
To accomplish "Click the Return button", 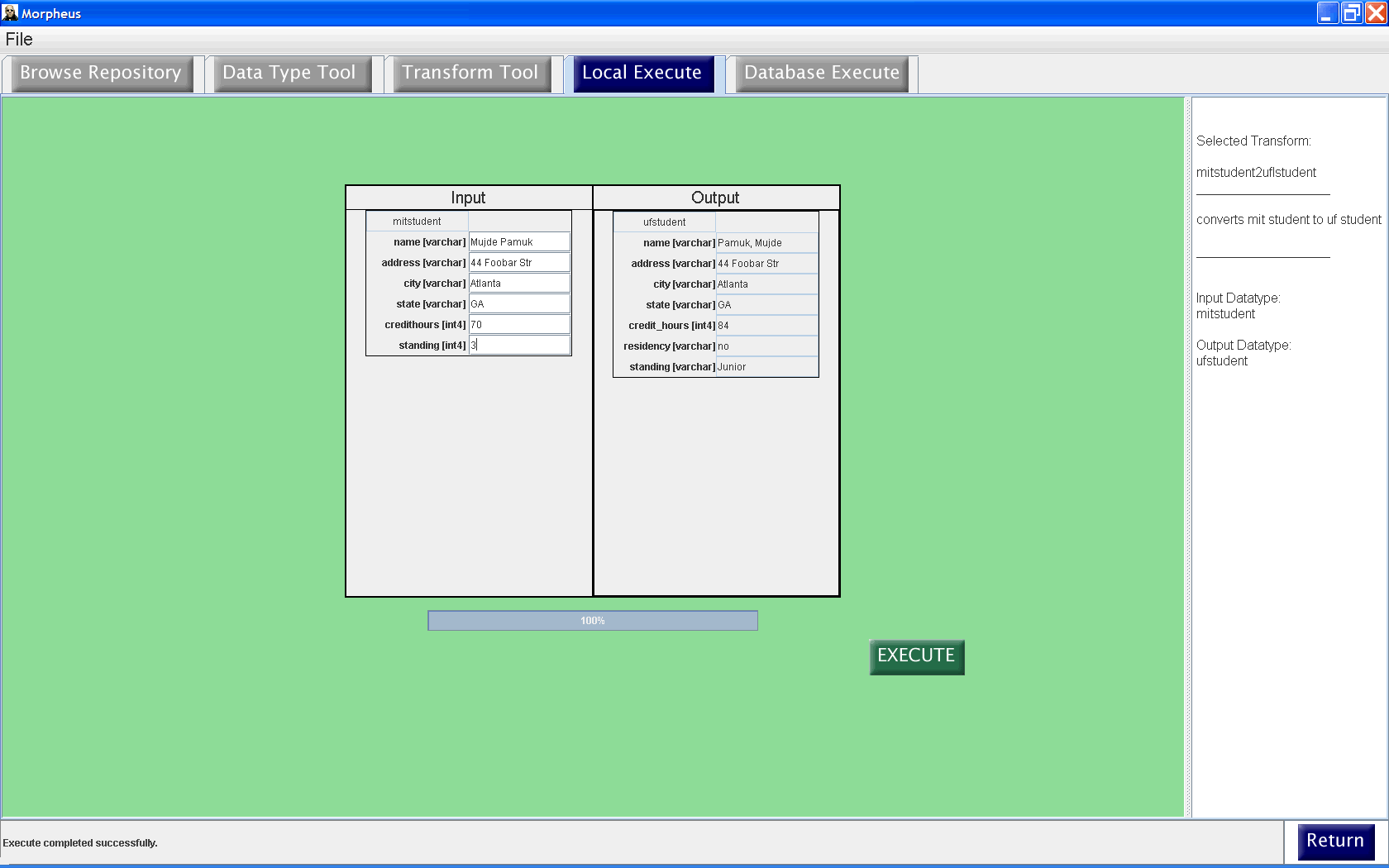I will [x=1334, y=841].
